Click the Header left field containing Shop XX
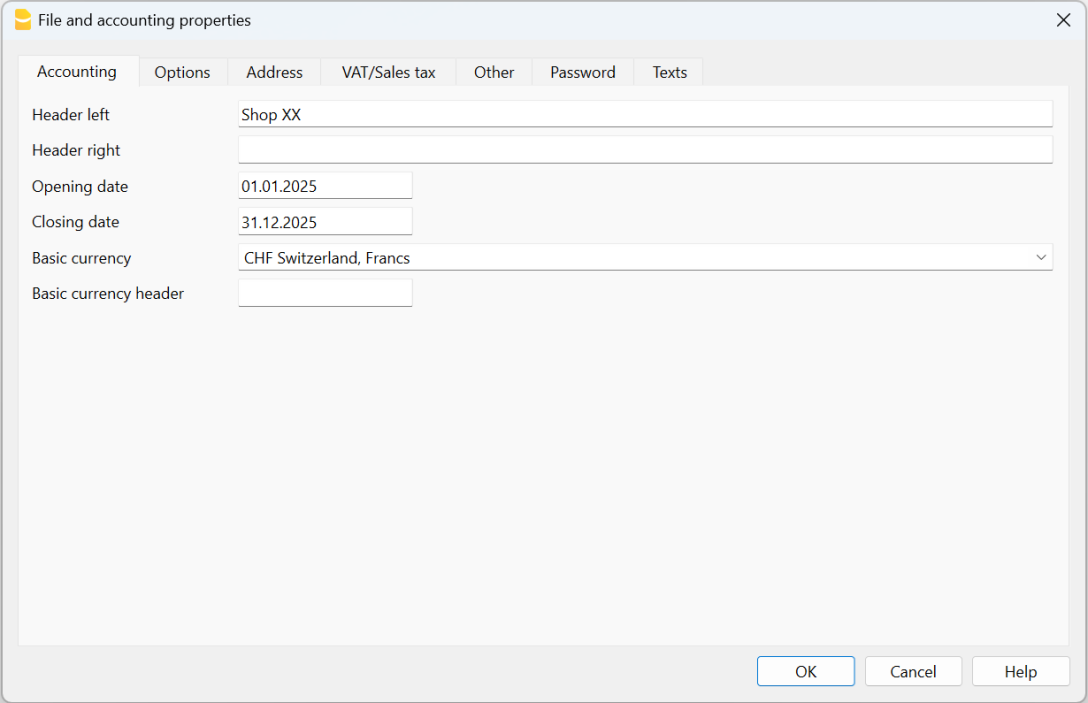 (x=645, y=115)
